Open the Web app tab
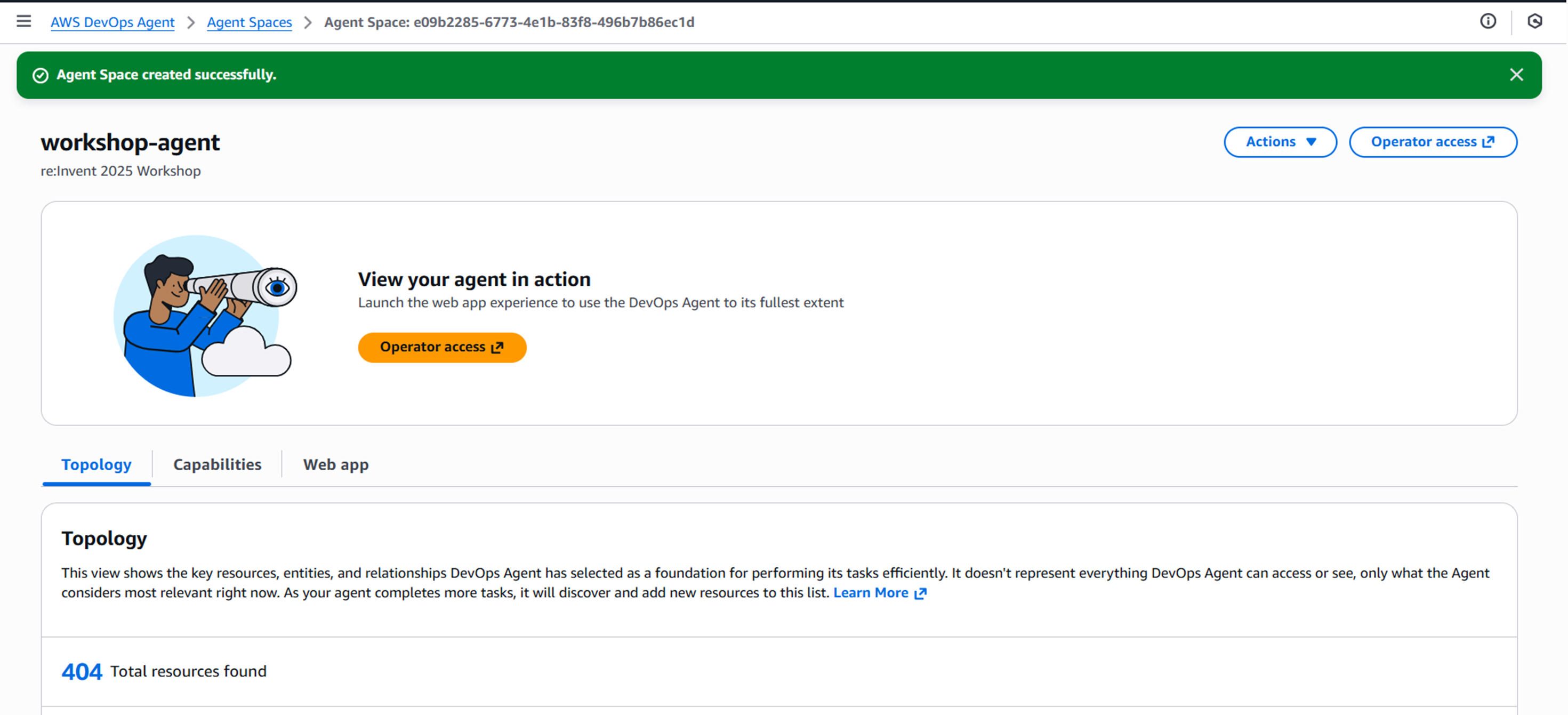 (335, 464)
